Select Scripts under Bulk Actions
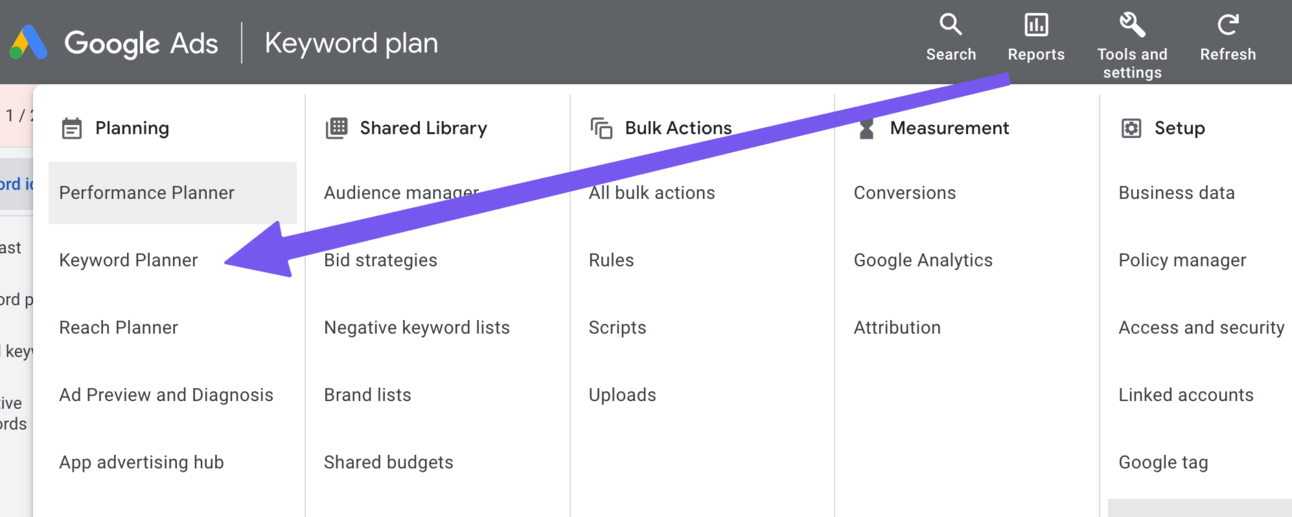The image size is (1292, 517). click(617, 327)
